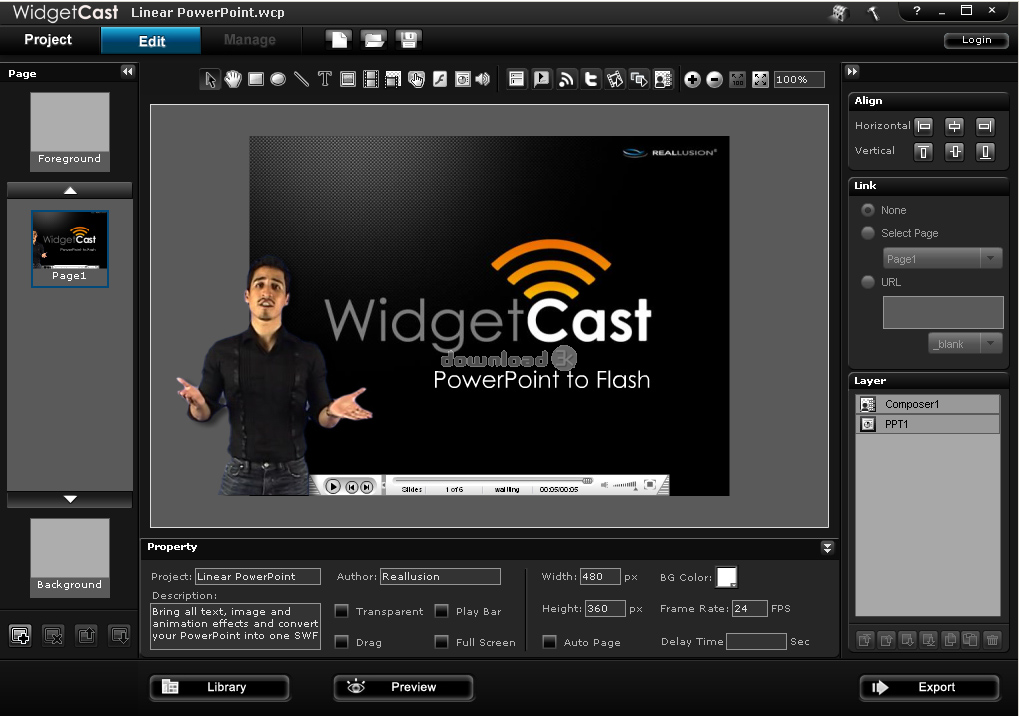
Task: Select the Page1 thumbnail
Action: 70,248
